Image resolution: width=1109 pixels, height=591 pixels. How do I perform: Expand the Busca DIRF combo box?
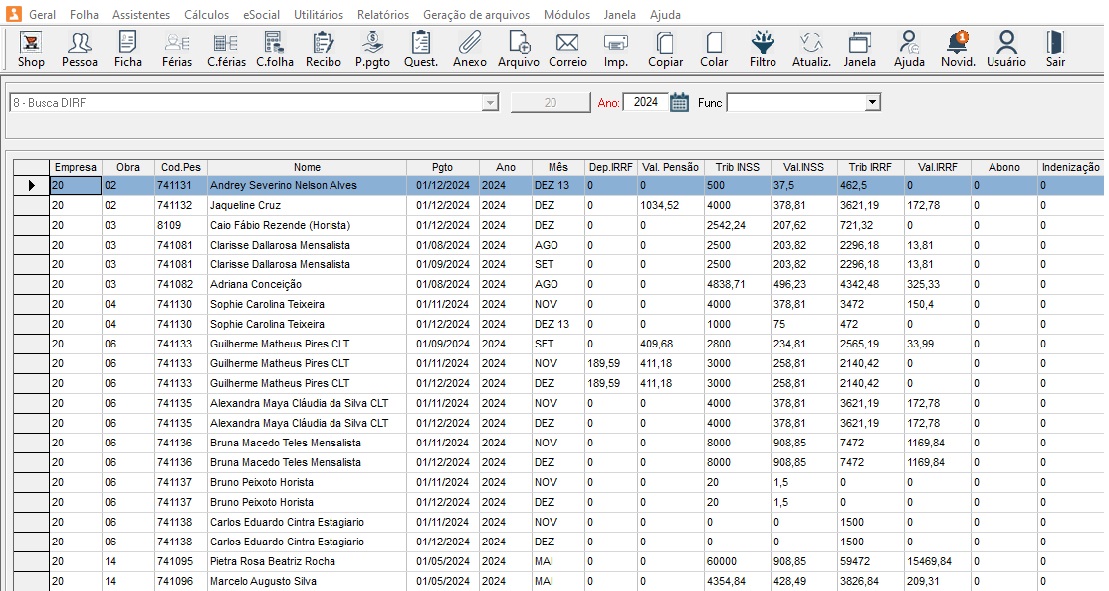490,103
